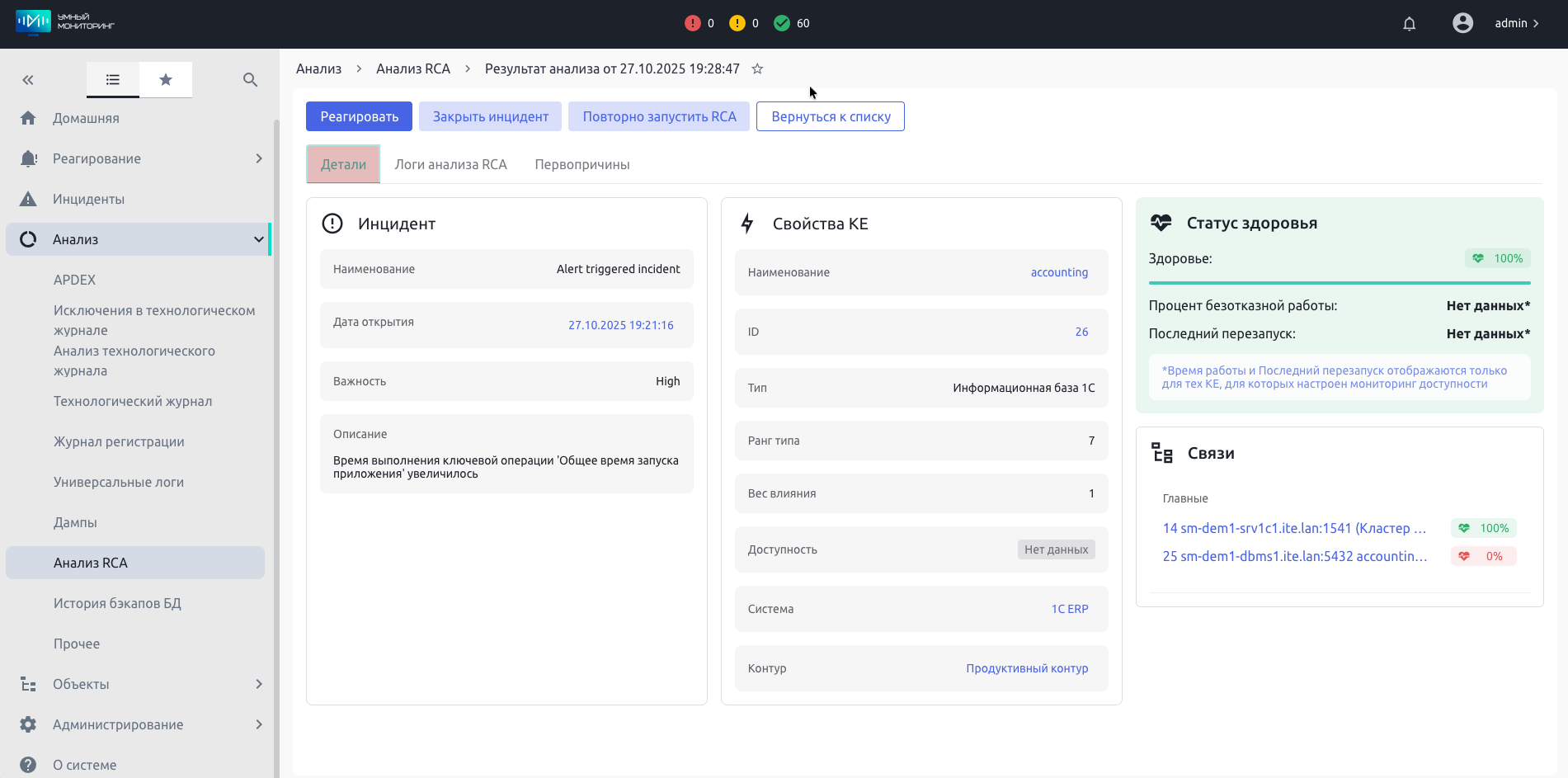
Task: Click the green healthy status counter icon
Action: point(782,23)
